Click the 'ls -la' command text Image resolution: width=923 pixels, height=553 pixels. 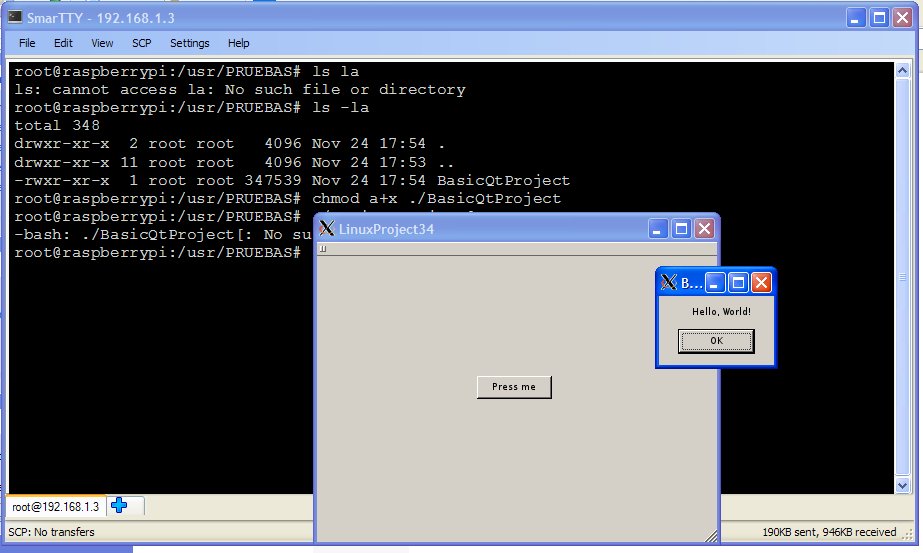[x=340, y=107]
